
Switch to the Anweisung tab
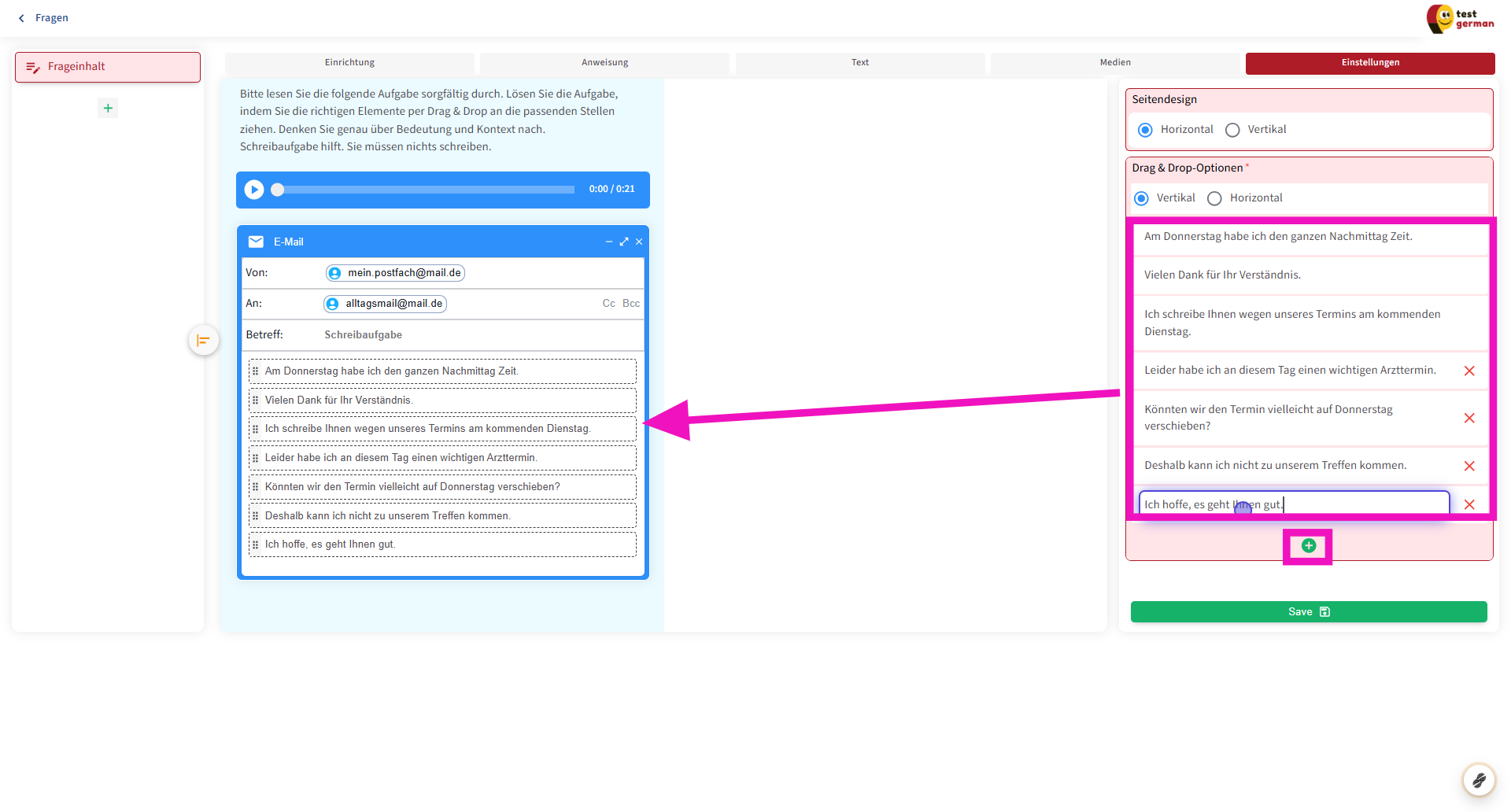click(x=604, y=63)
